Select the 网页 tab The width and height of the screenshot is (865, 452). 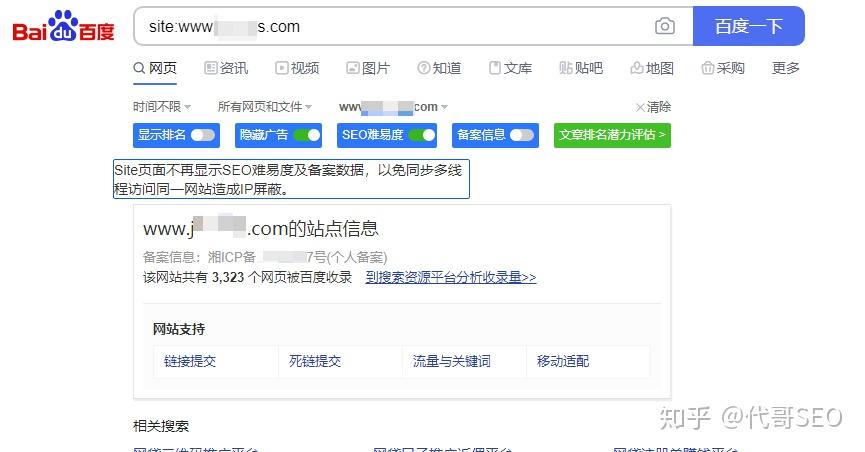tap(155, 68)
